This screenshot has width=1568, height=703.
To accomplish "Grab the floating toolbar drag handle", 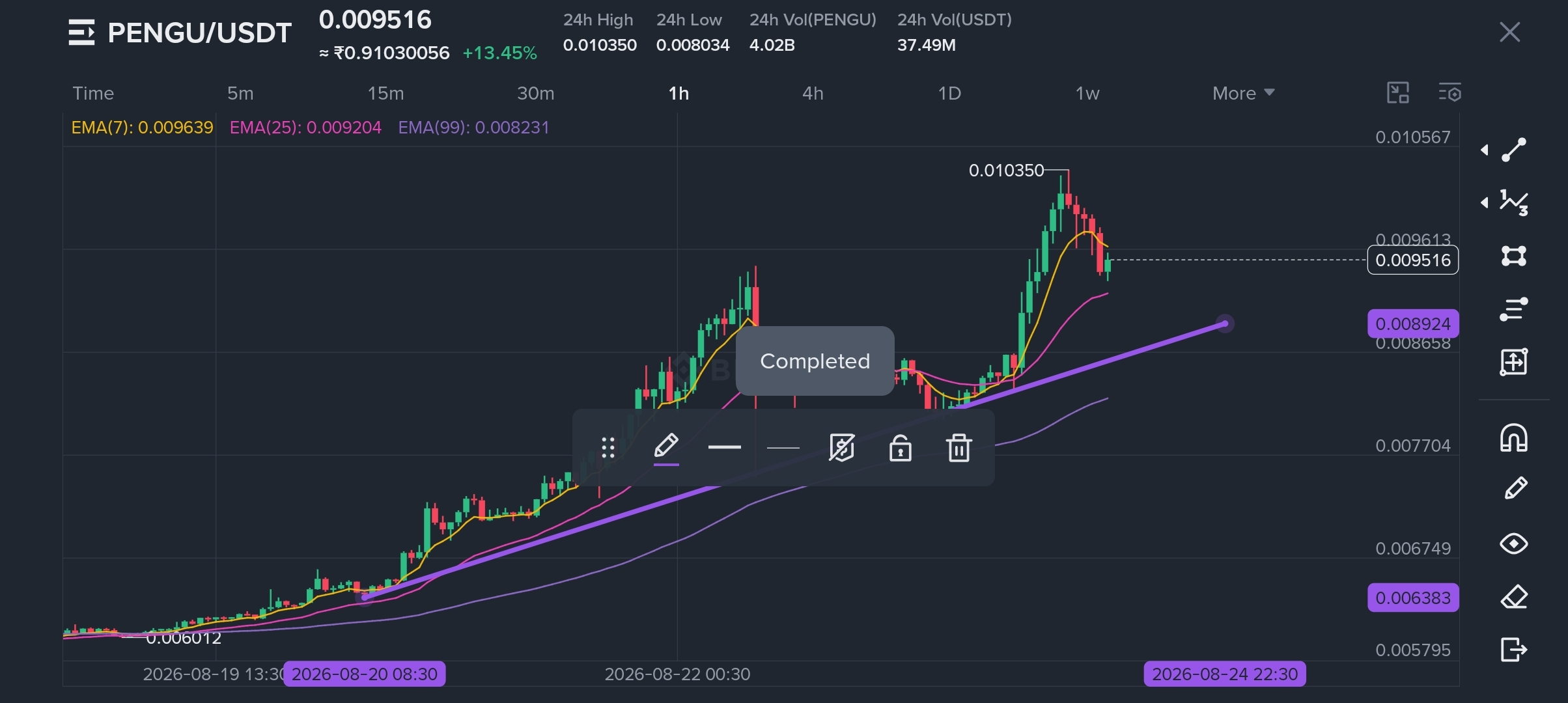I will 608,447.
